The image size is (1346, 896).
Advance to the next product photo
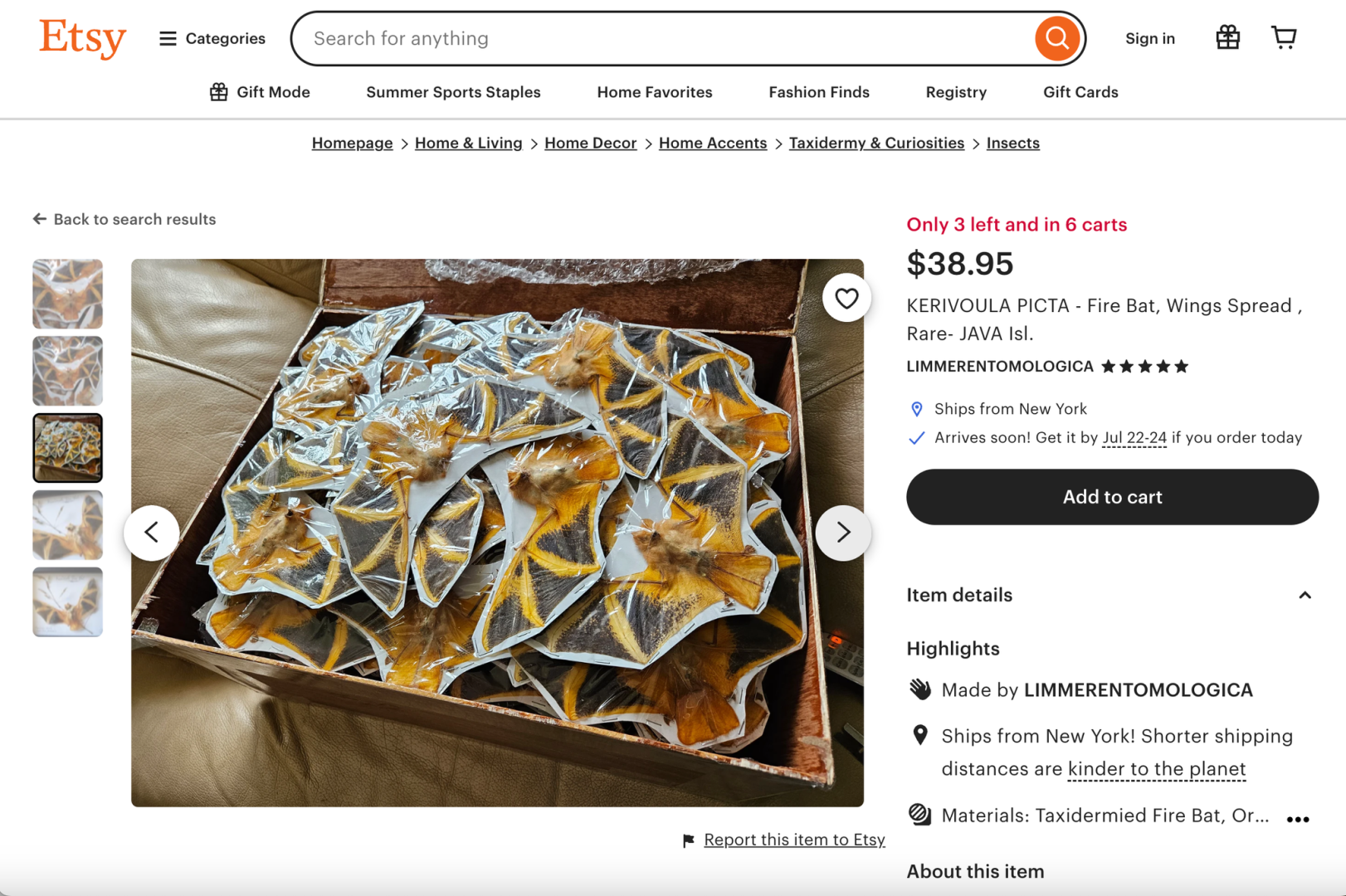coord(843,532)
